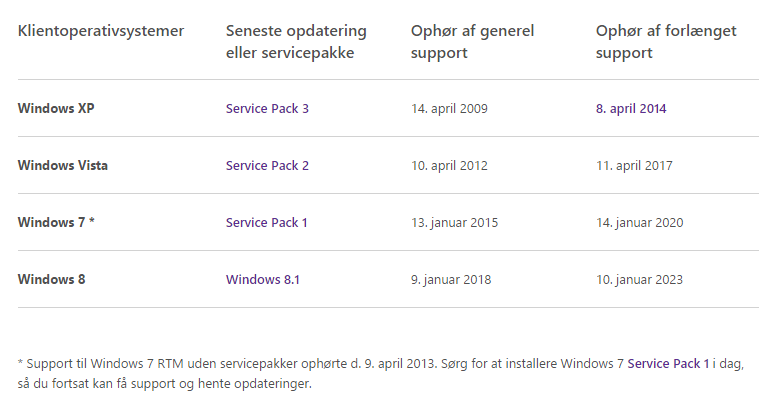773x404 pixels.
Task: Click the Klientoperativsystemer column header
Action: 101,31
